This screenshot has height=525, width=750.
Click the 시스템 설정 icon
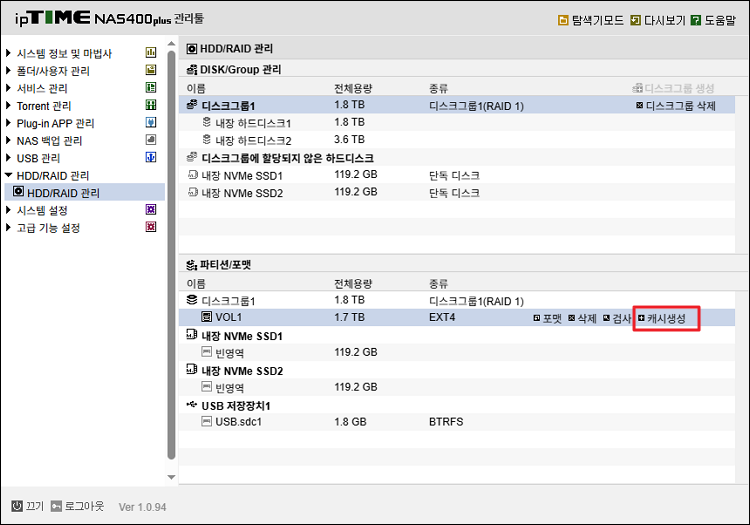(151, 210)
